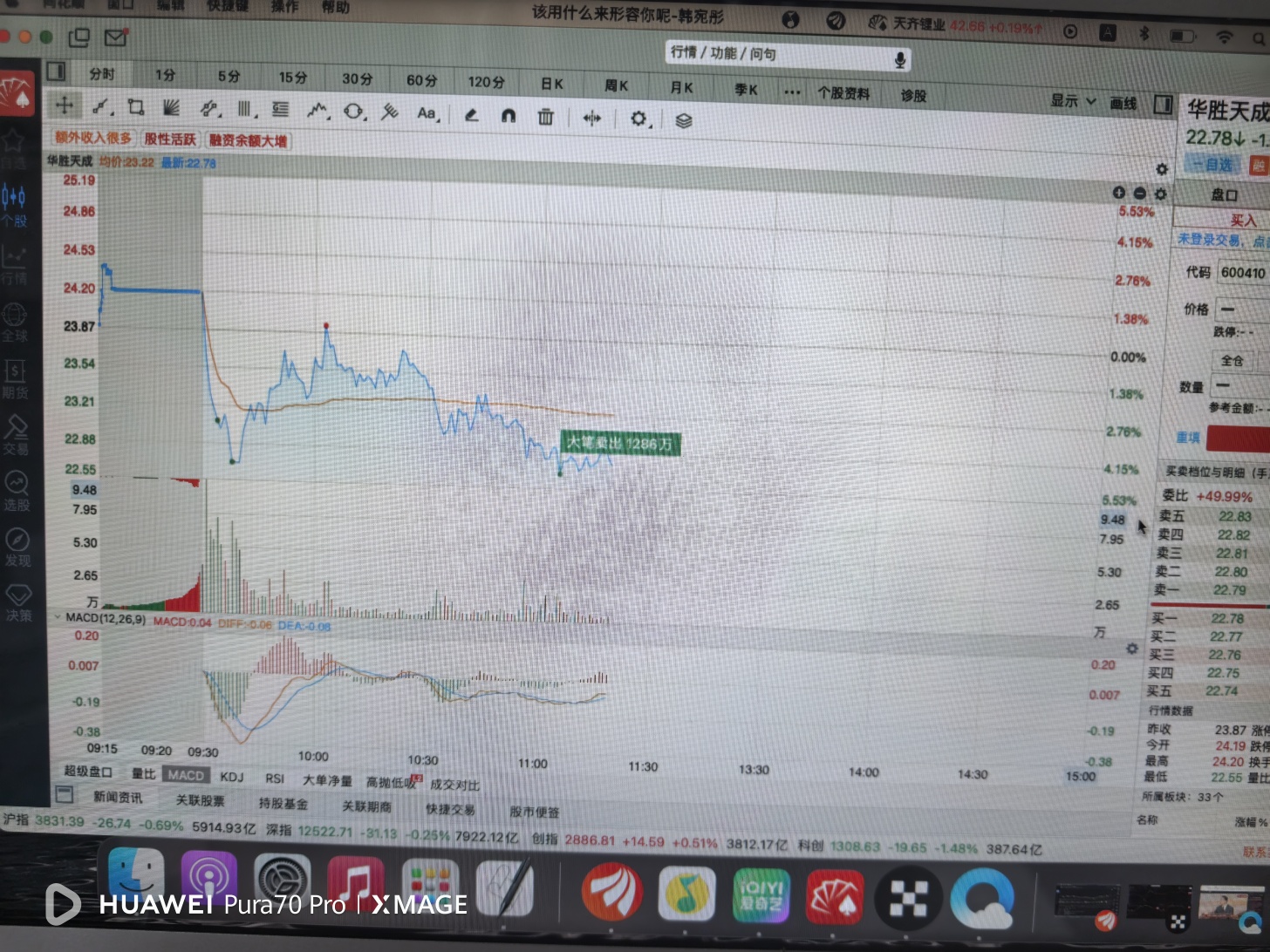Screen dimensions: 1270x952
Task: Click the trash delete drawings icon
Action: 545,116
